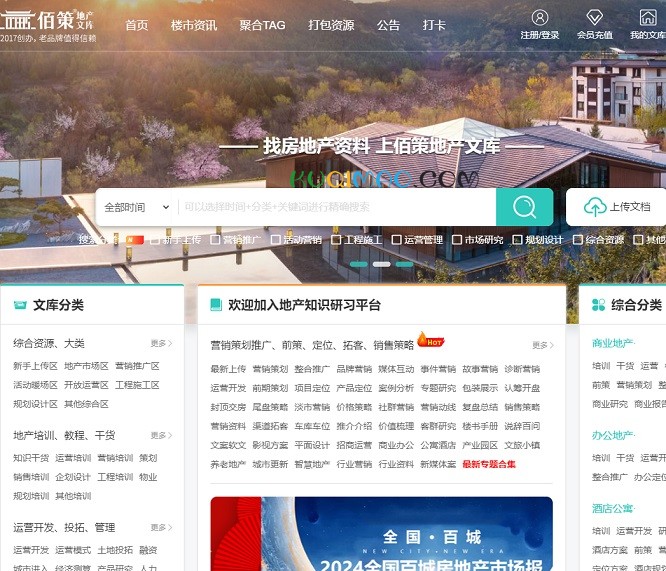Select the third carousel indicator dot

[404, 264]
